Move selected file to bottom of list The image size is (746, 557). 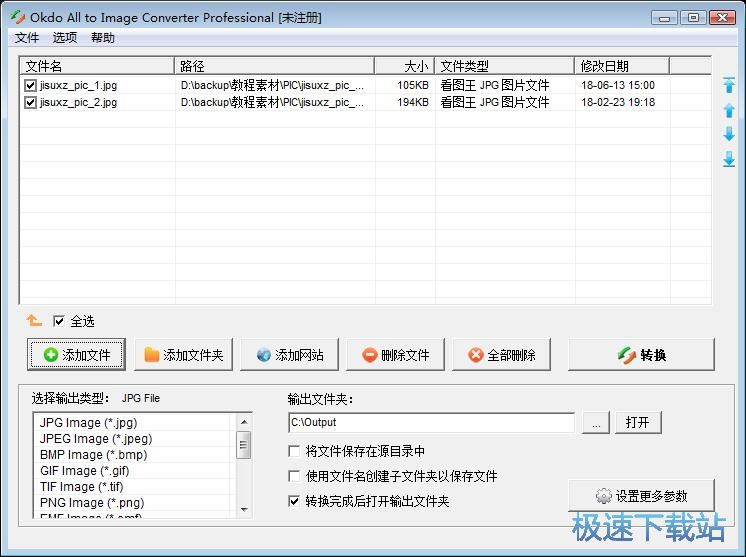[x=728, y=159]
